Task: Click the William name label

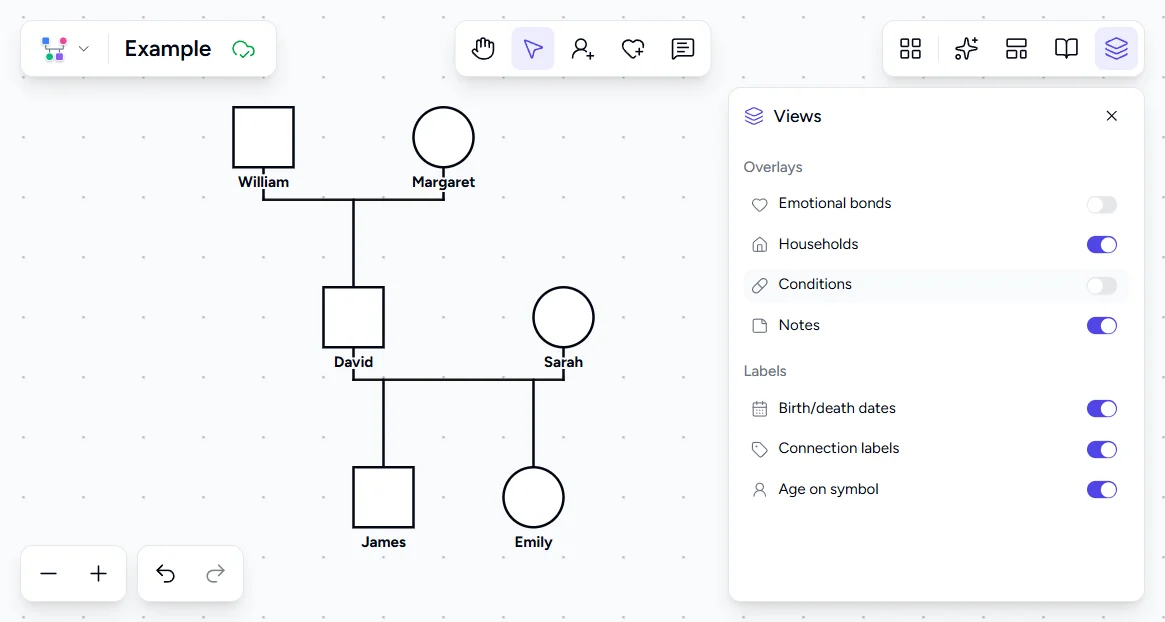Action: coord(263,182)
